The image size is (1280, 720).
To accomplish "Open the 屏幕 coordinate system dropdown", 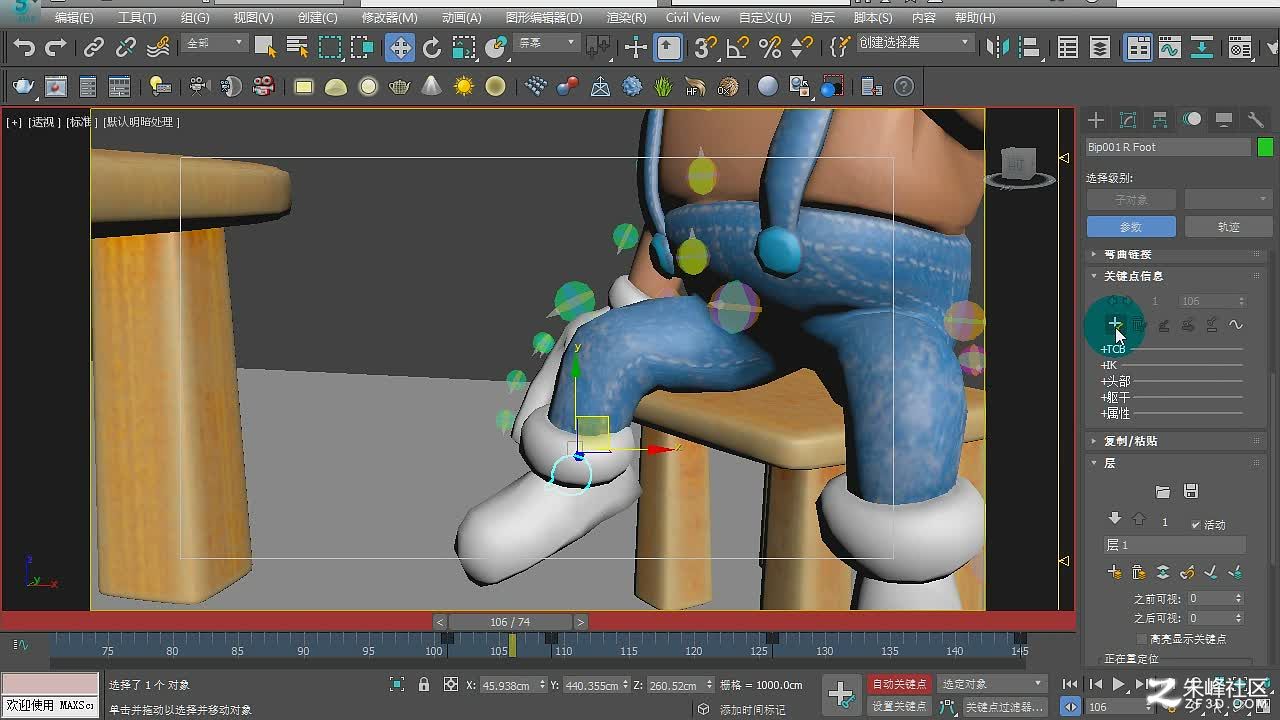I will (x=546, y=43).
